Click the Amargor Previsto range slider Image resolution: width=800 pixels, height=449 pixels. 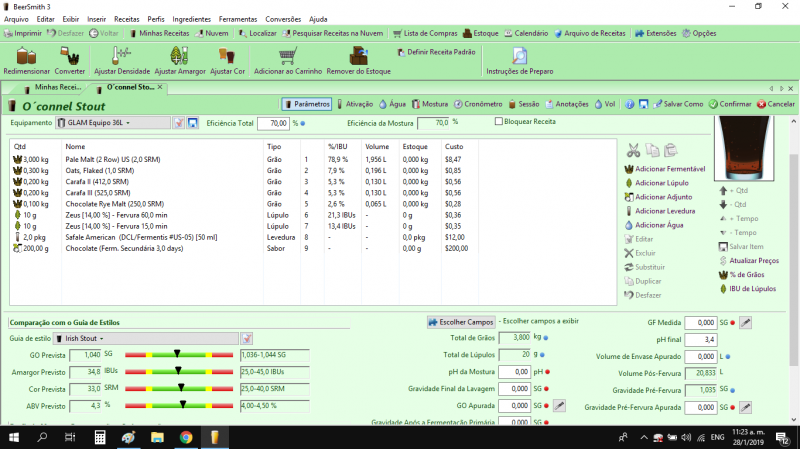coord(179,371)
